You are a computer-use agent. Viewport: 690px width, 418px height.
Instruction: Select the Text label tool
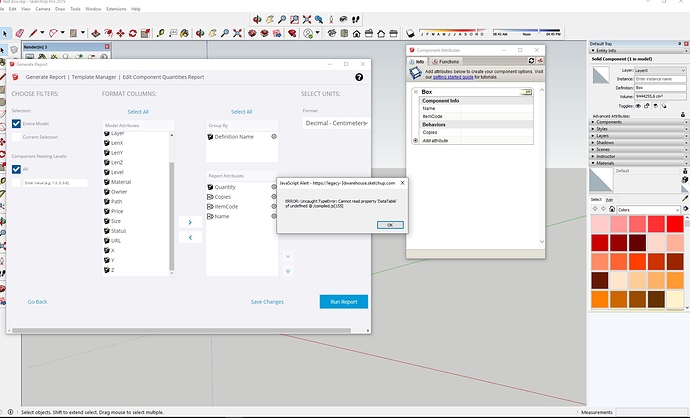tap(173, 33)
